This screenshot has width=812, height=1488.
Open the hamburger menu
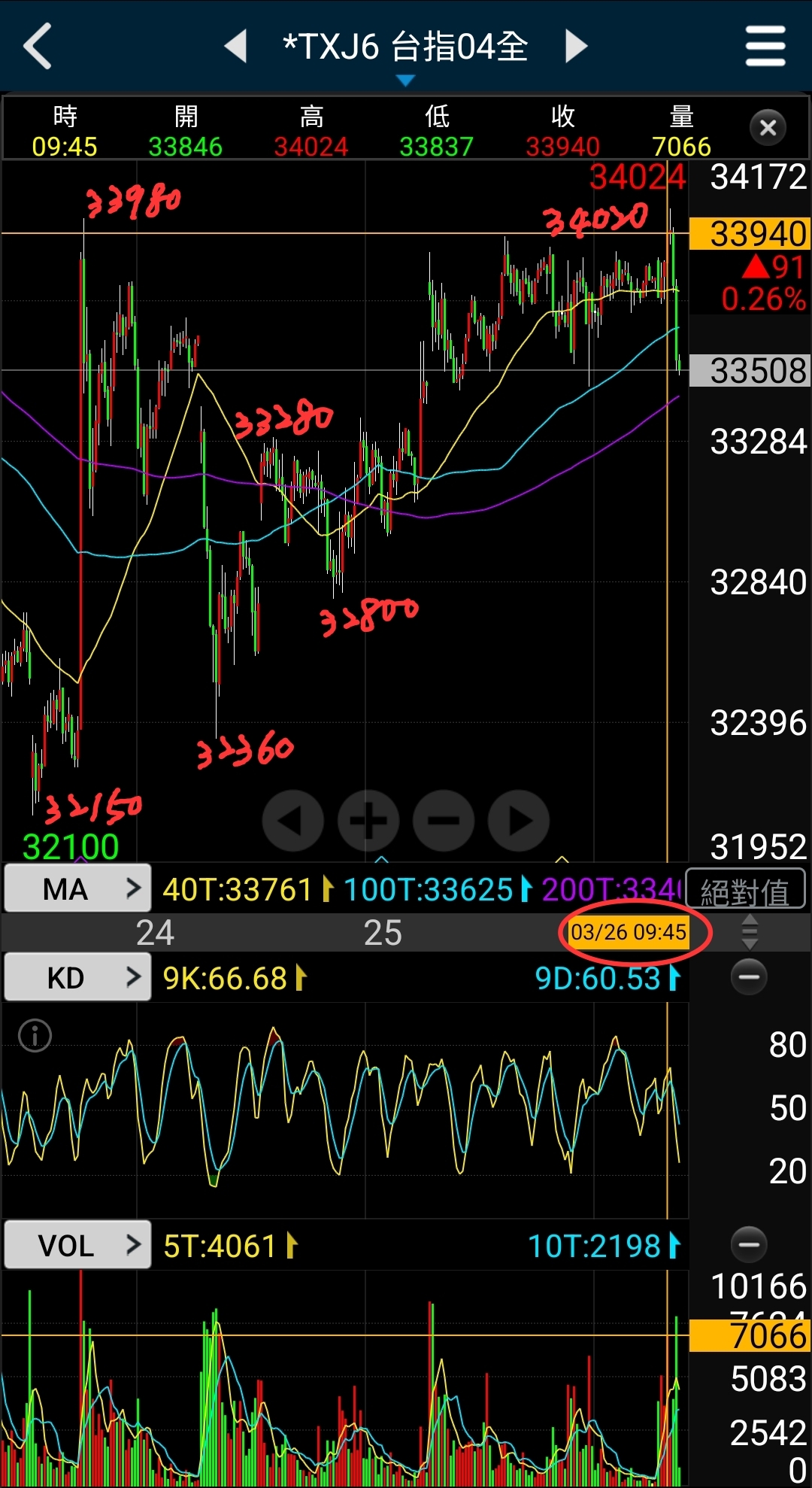765,47
